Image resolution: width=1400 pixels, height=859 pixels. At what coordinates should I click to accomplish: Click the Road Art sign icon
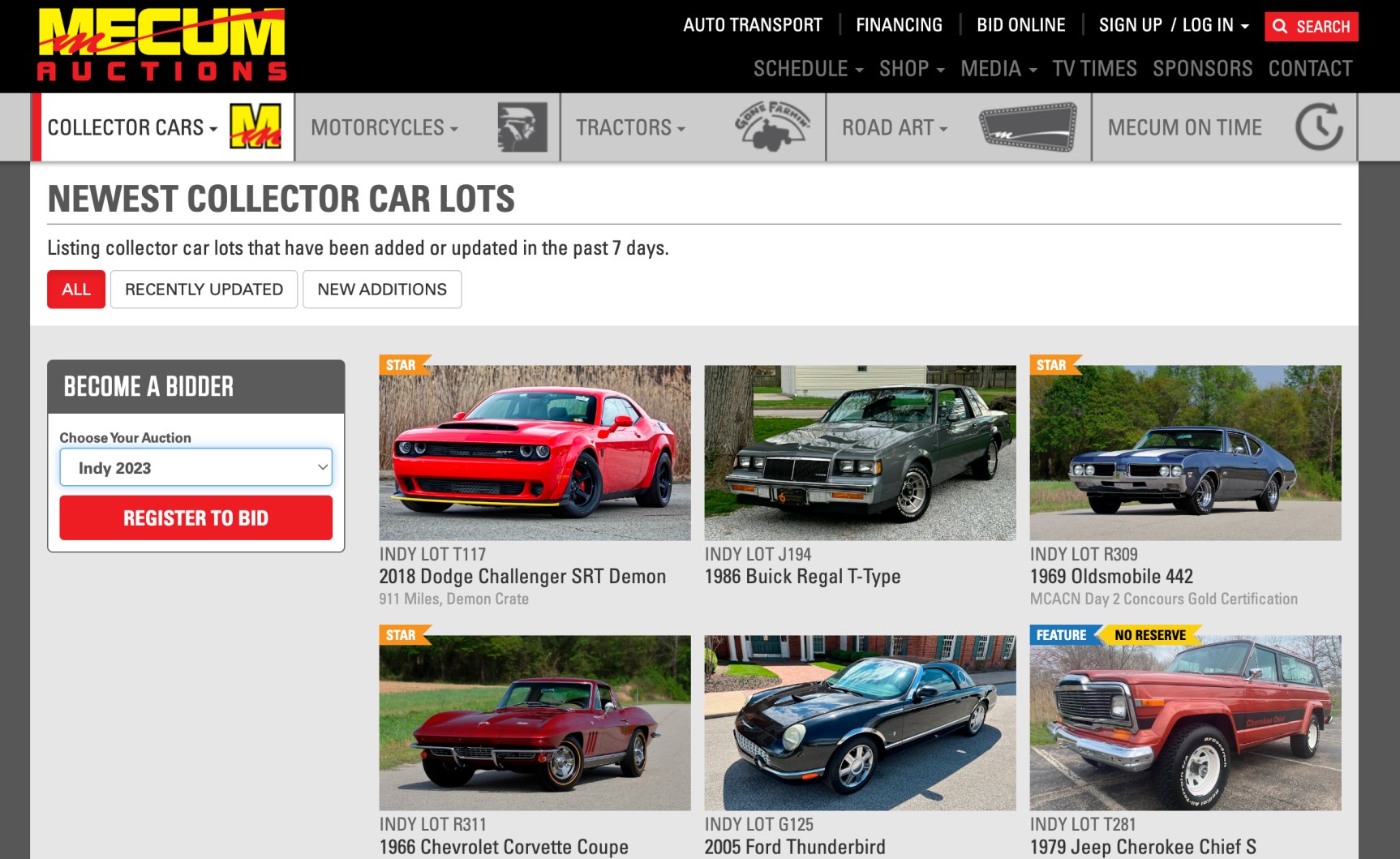[1028, 127]
